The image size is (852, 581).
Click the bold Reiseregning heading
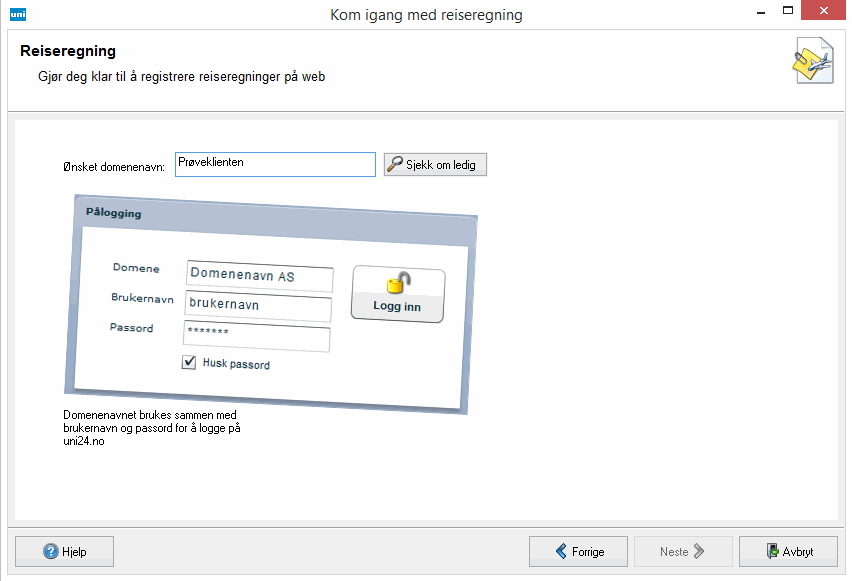click(68, 51)
